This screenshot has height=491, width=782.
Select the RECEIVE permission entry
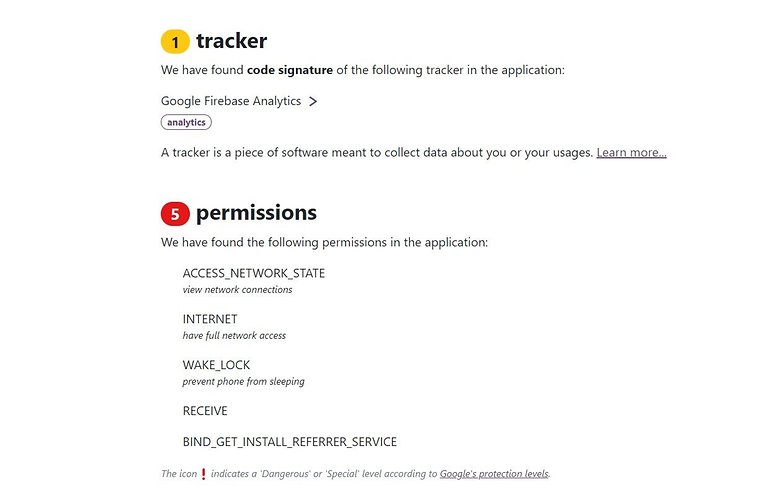click(x=205, y=411)
